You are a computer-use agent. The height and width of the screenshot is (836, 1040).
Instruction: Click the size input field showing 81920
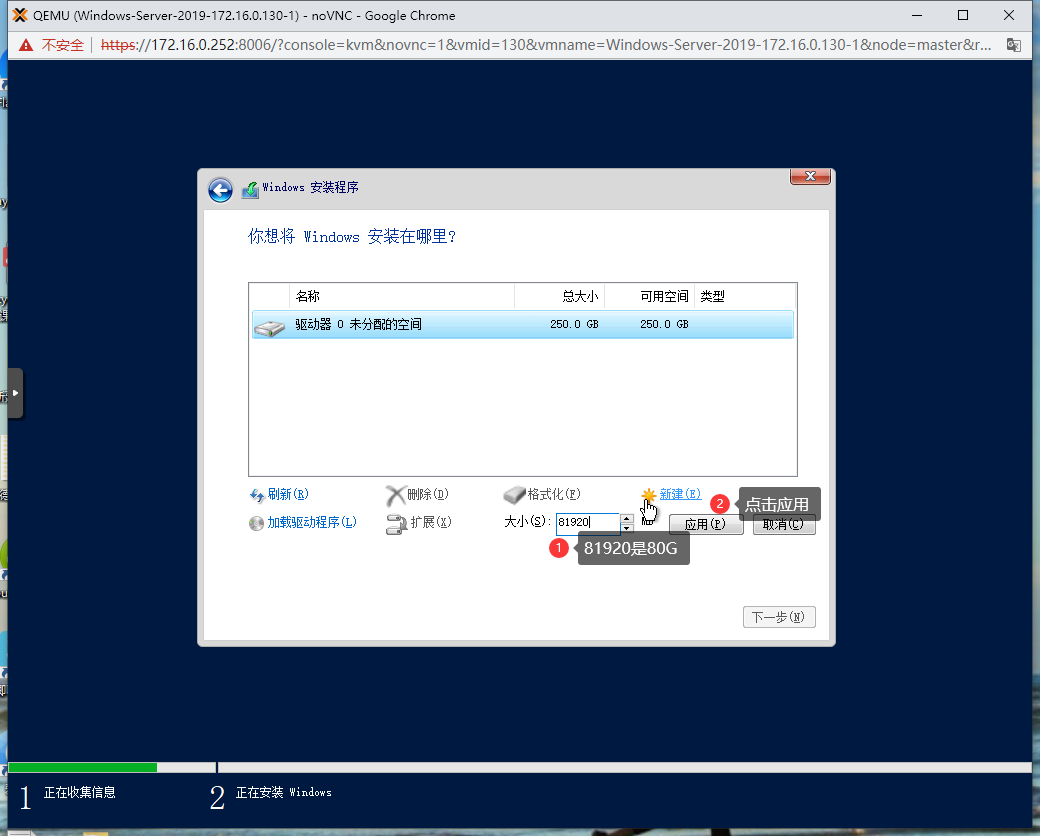point(588,522)
